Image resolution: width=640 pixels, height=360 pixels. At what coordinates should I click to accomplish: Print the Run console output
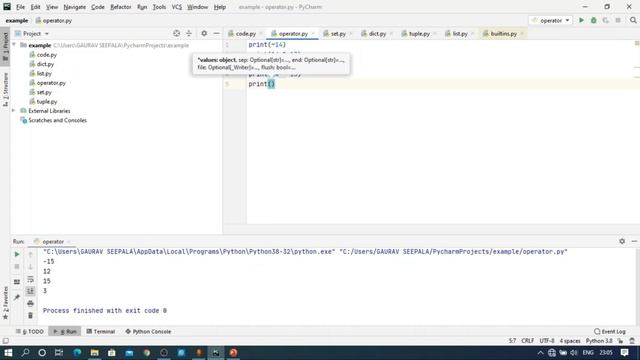(30, 303)
